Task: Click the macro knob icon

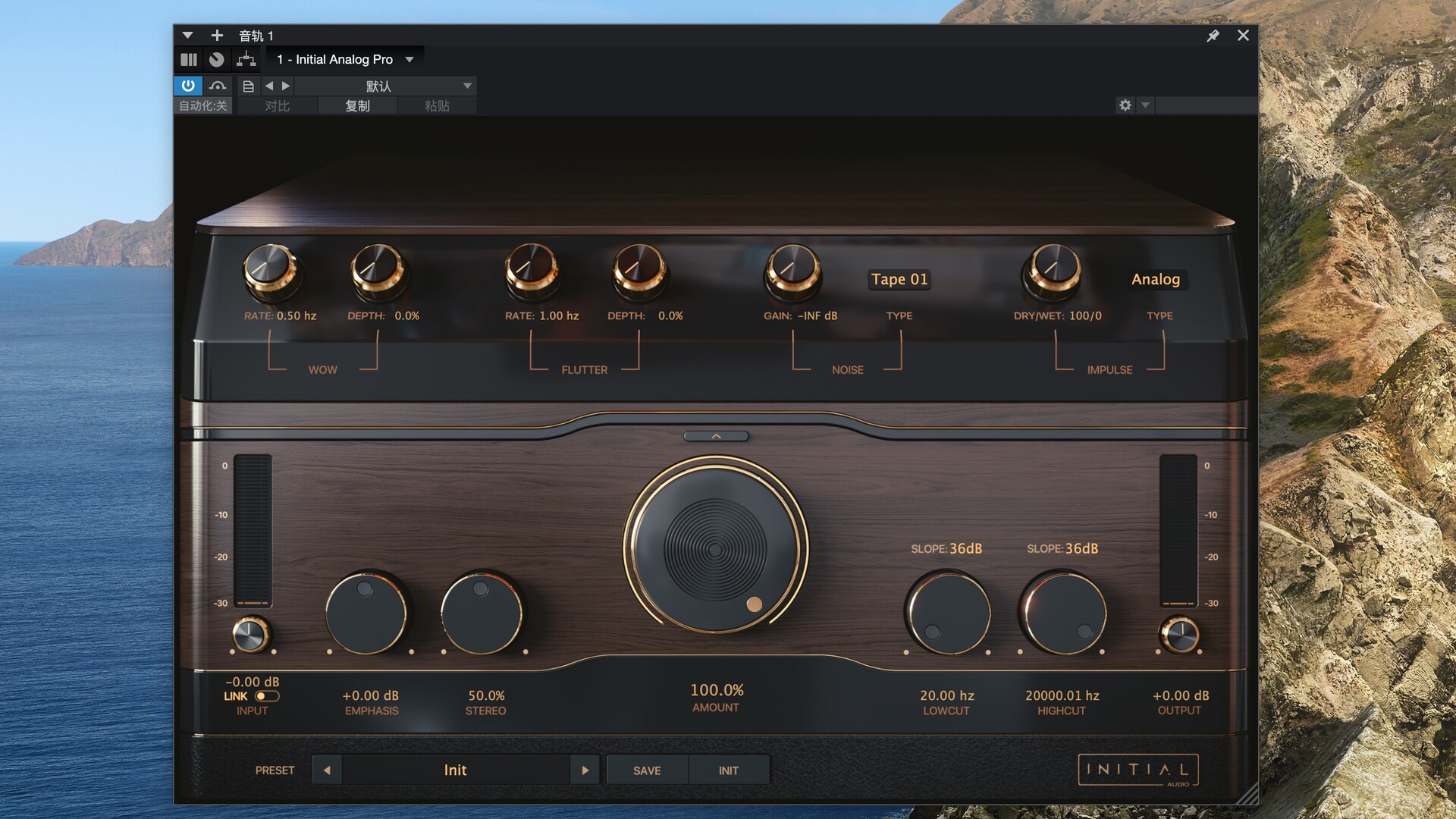Action: click(217, 59)
